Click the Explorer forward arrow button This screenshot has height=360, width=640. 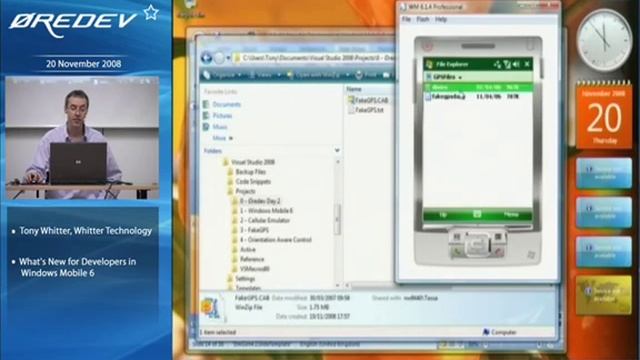219,58
